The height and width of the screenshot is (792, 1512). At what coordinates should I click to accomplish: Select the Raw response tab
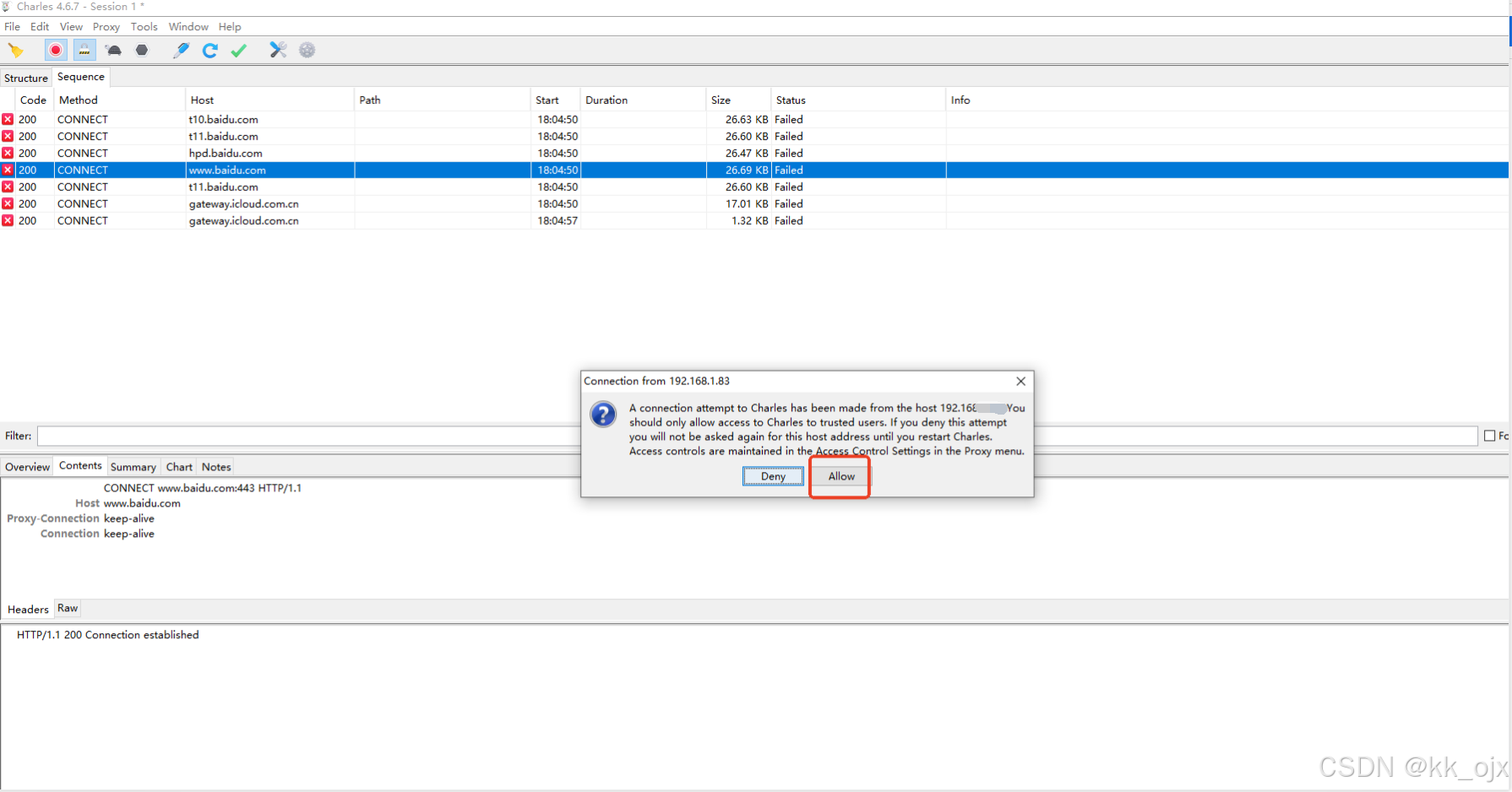tap(68, 609)
